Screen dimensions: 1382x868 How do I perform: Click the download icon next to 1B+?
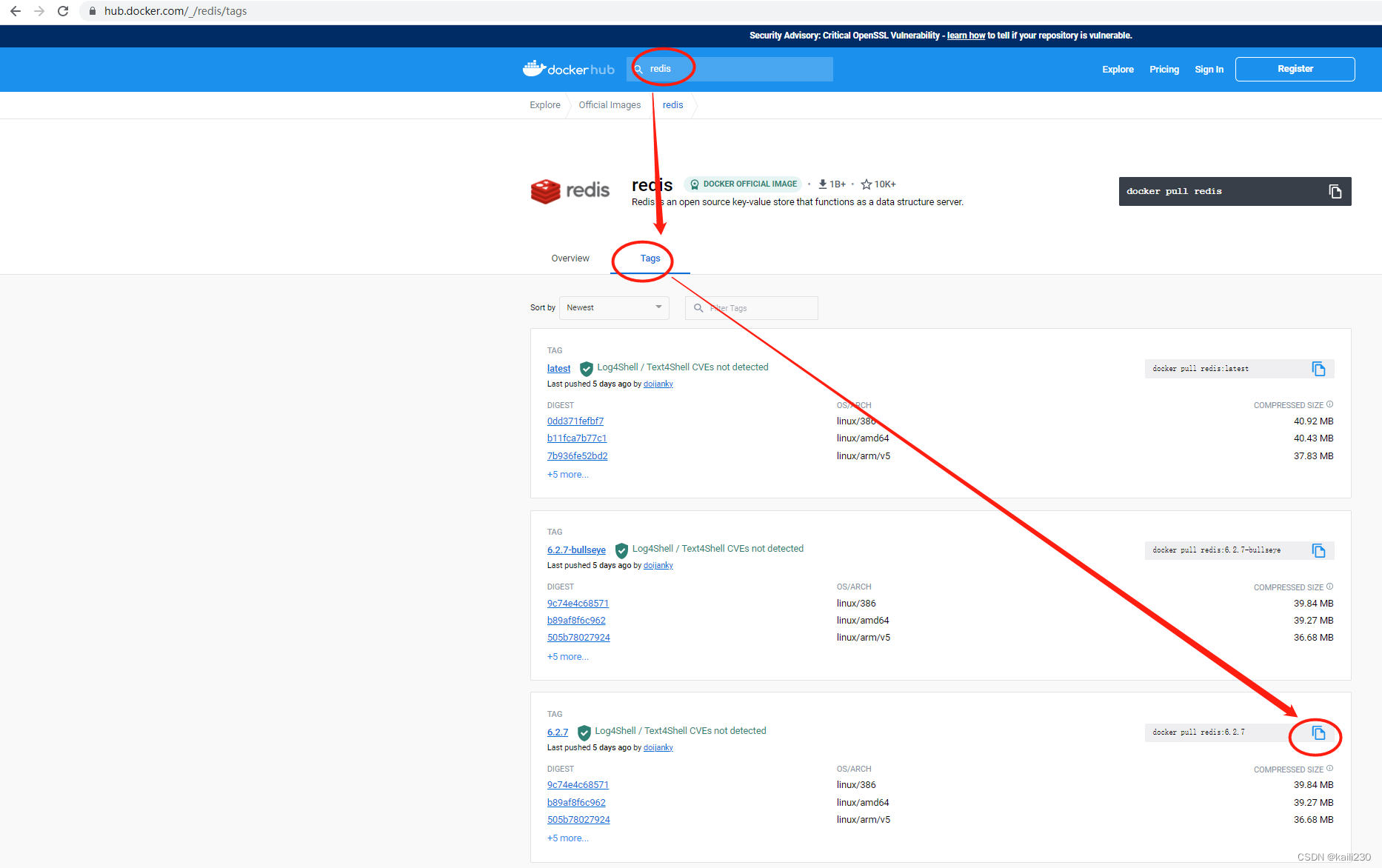tap(822, 184)
